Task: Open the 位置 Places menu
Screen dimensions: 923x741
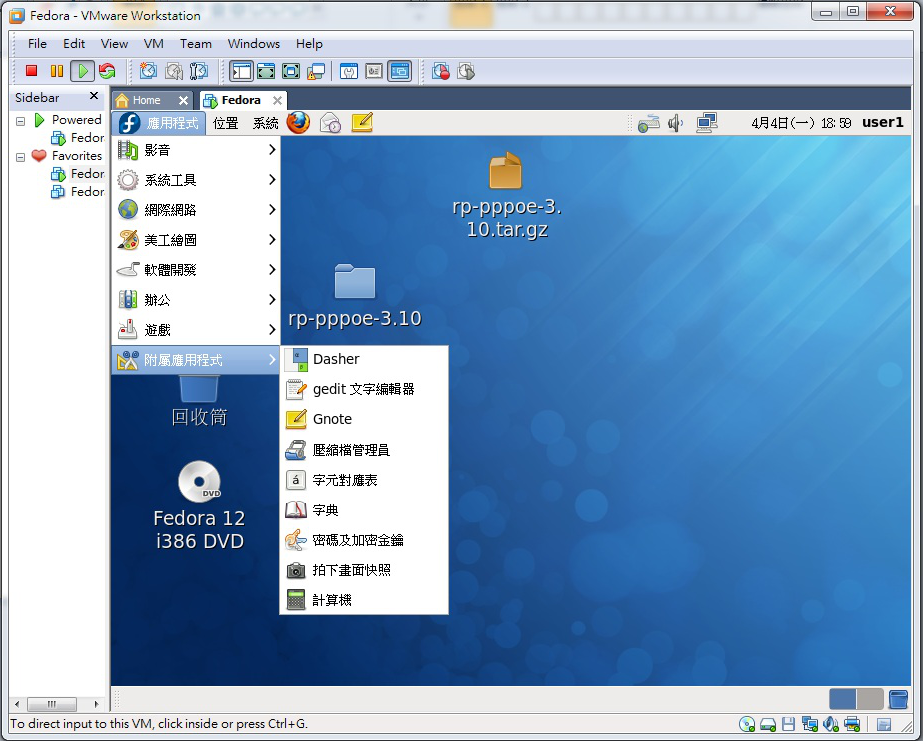Action: [x=225, y=123]
